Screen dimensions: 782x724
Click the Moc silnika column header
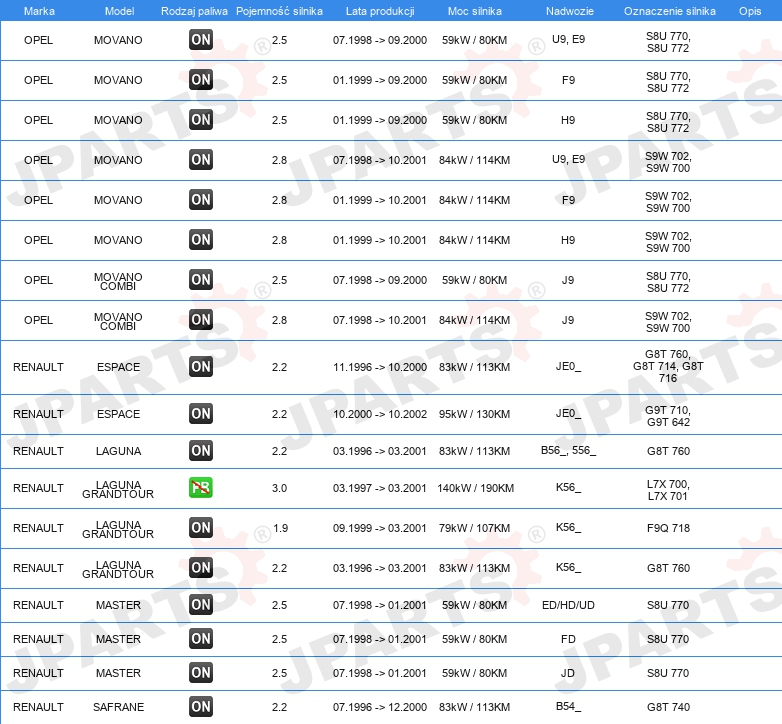click(x=475, y=11)
